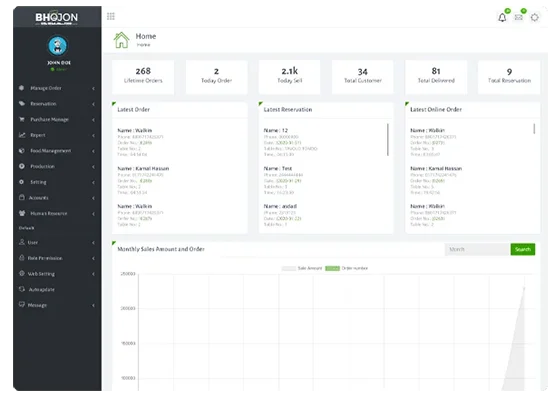The width and height of the screenshot is (555, 397).
Task: Open the Purchase Manage menu
Action: 57,119
